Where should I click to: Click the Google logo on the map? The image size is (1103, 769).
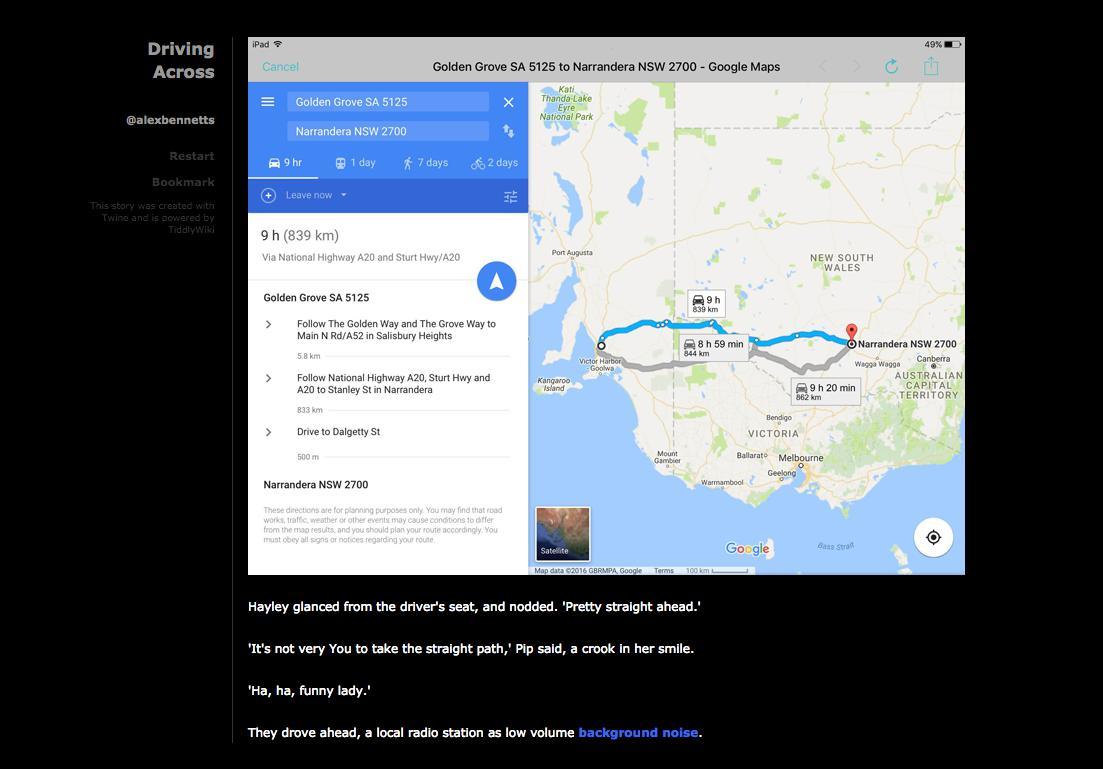click(747, 549)
